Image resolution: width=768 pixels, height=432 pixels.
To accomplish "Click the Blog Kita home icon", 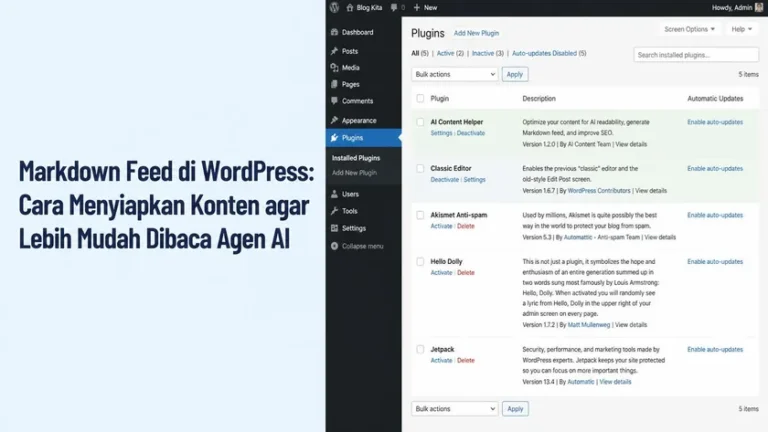I will [350, 7].
